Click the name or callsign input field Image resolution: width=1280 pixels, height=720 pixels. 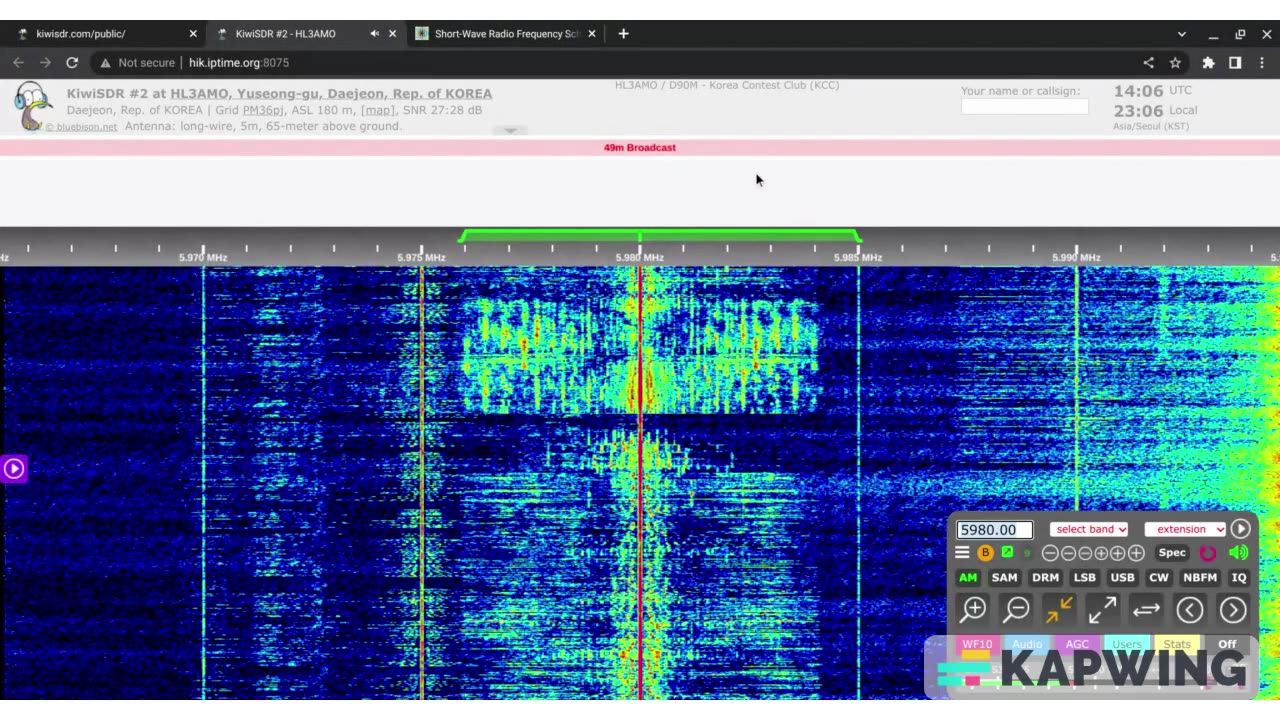pos(1024,106)
